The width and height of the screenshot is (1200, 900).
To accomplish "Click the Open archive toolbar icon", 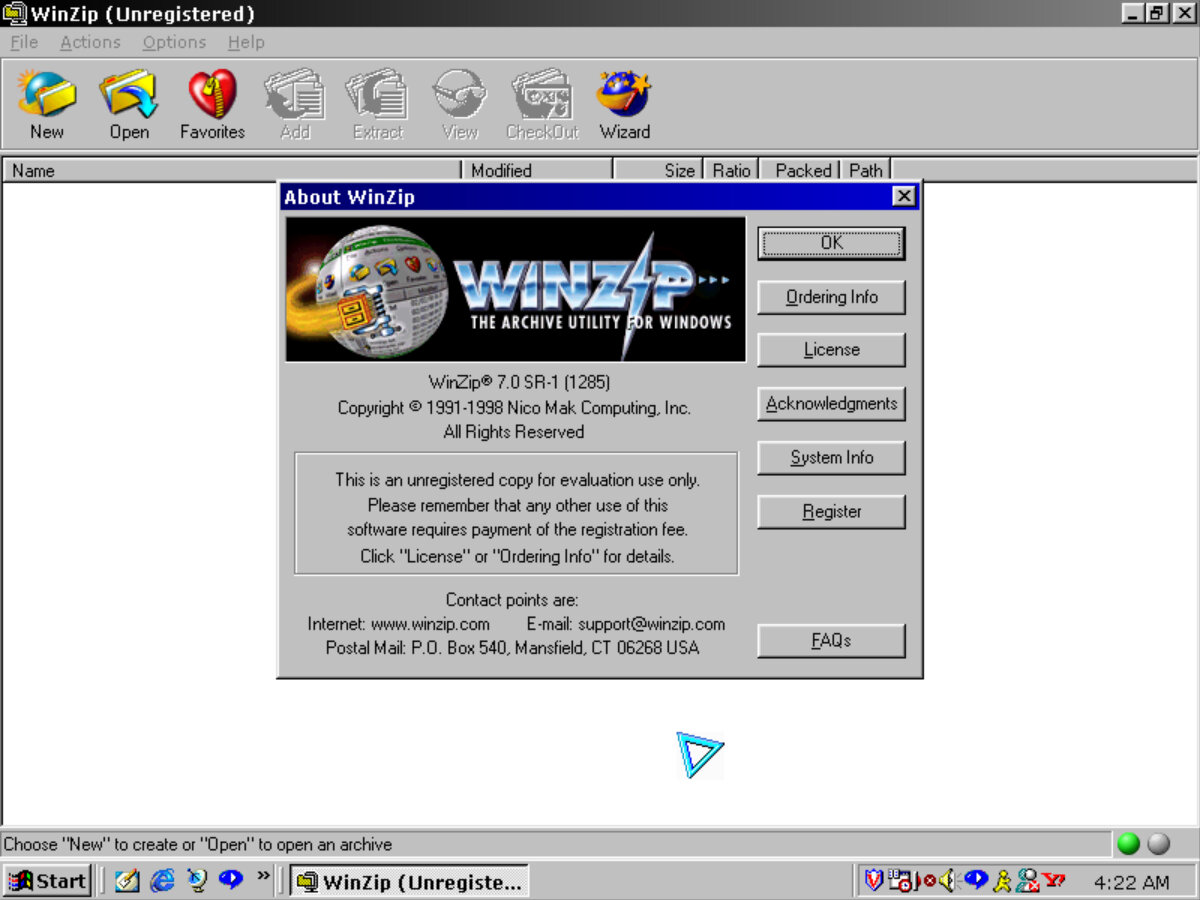I will click(129, 104).
